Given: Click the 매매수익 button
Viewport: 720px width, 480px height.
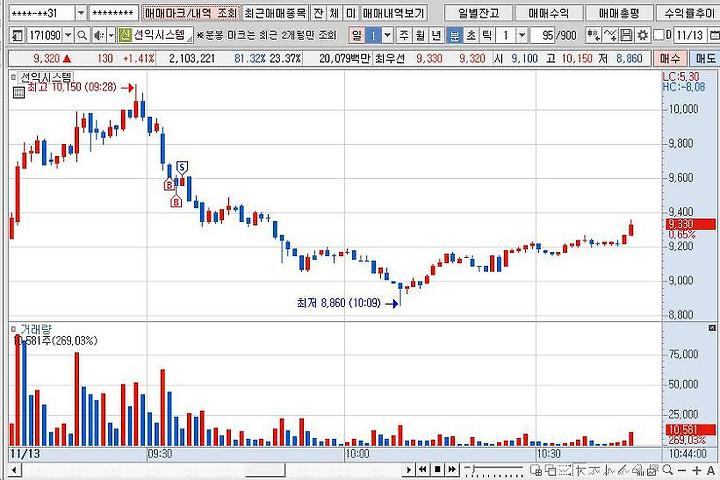Looking at the screenshot, I should tap(548, 13).
